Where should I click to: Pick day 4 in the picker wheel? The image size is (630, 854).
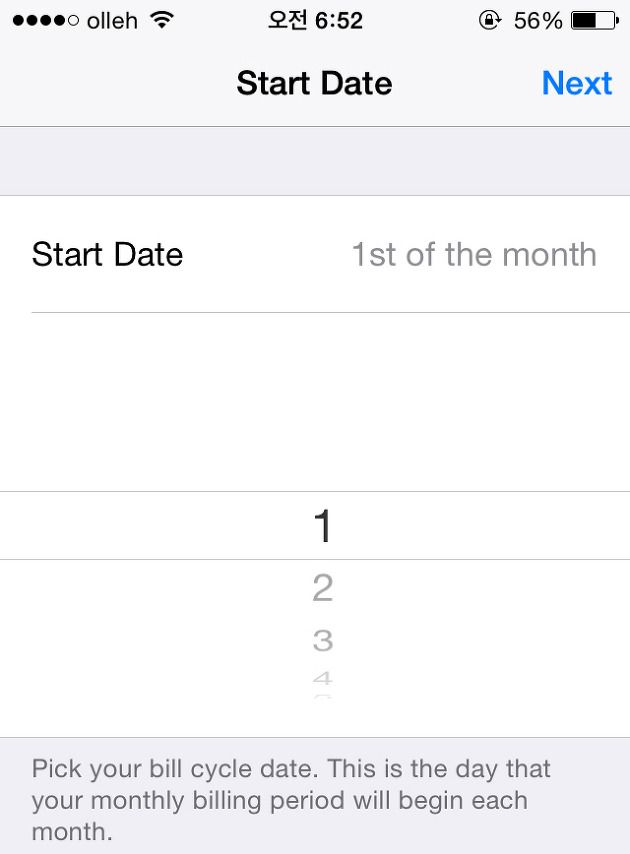click(x=322, y=678)
